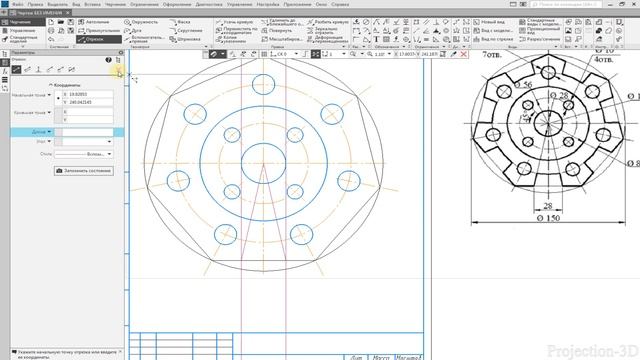Select the first segment mode icon
The height and width of the screenshot is (360, 640).
(16, 69)
